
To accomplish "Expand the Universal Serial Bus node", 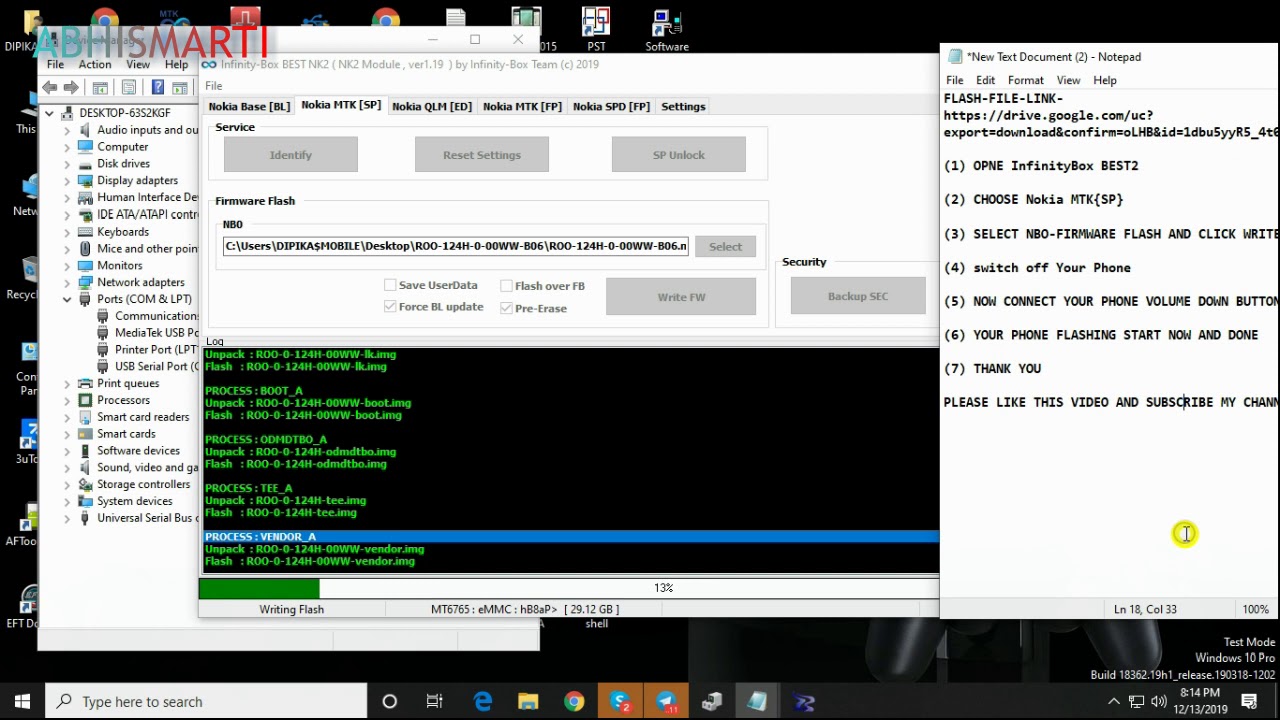I will [67, 518].
